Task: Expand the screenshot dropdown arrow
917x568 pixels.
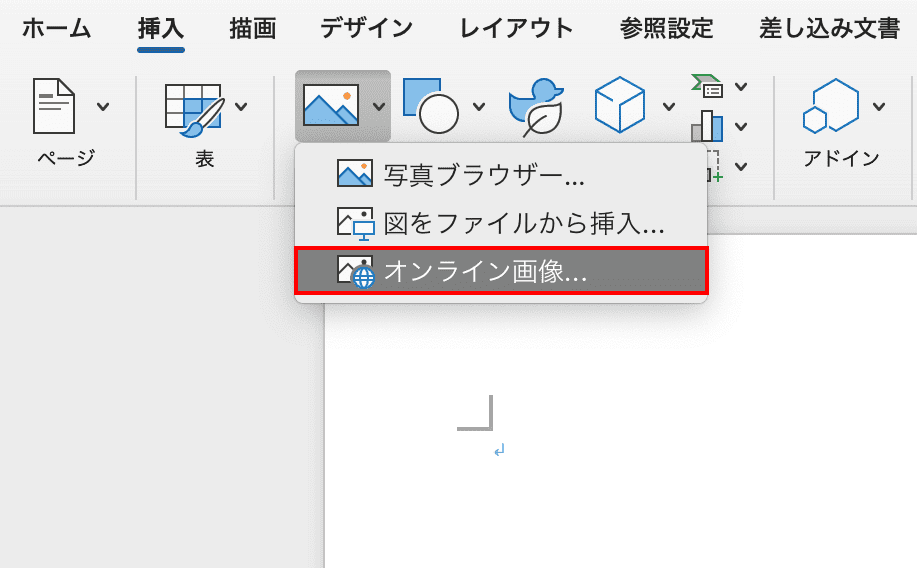Action: (x=741, y=167)
